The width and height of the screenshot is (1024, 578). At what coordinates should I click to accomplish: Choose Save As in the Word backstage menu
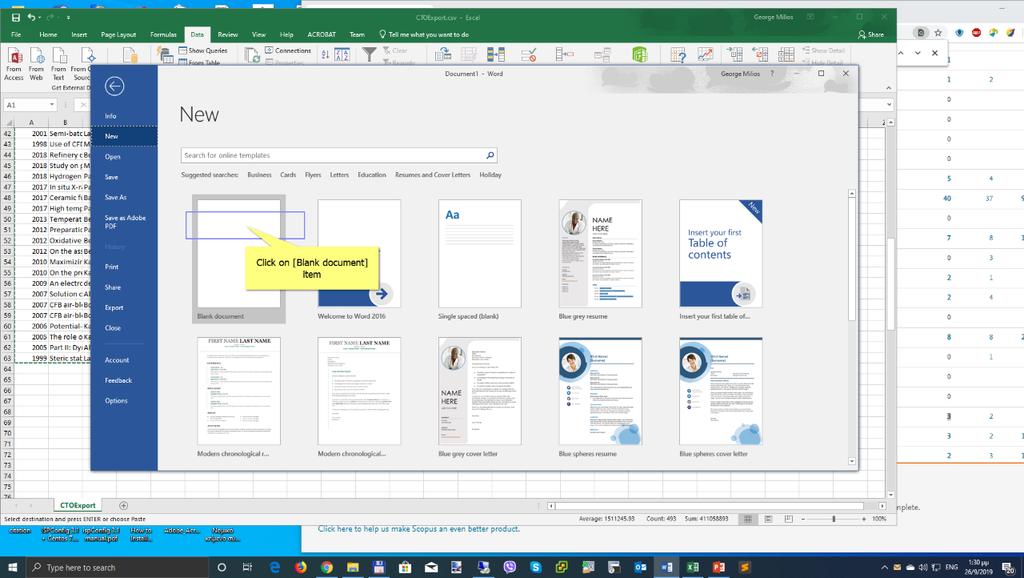[x=124, y=197]
